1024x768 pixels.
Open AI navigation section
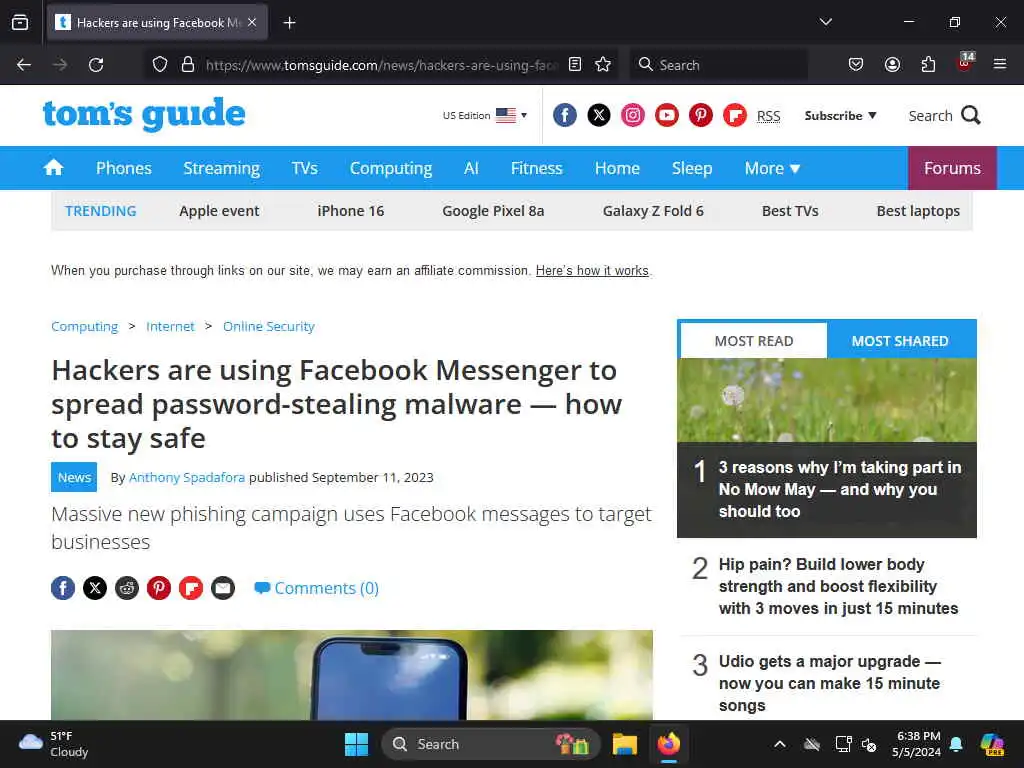[471, 168]
